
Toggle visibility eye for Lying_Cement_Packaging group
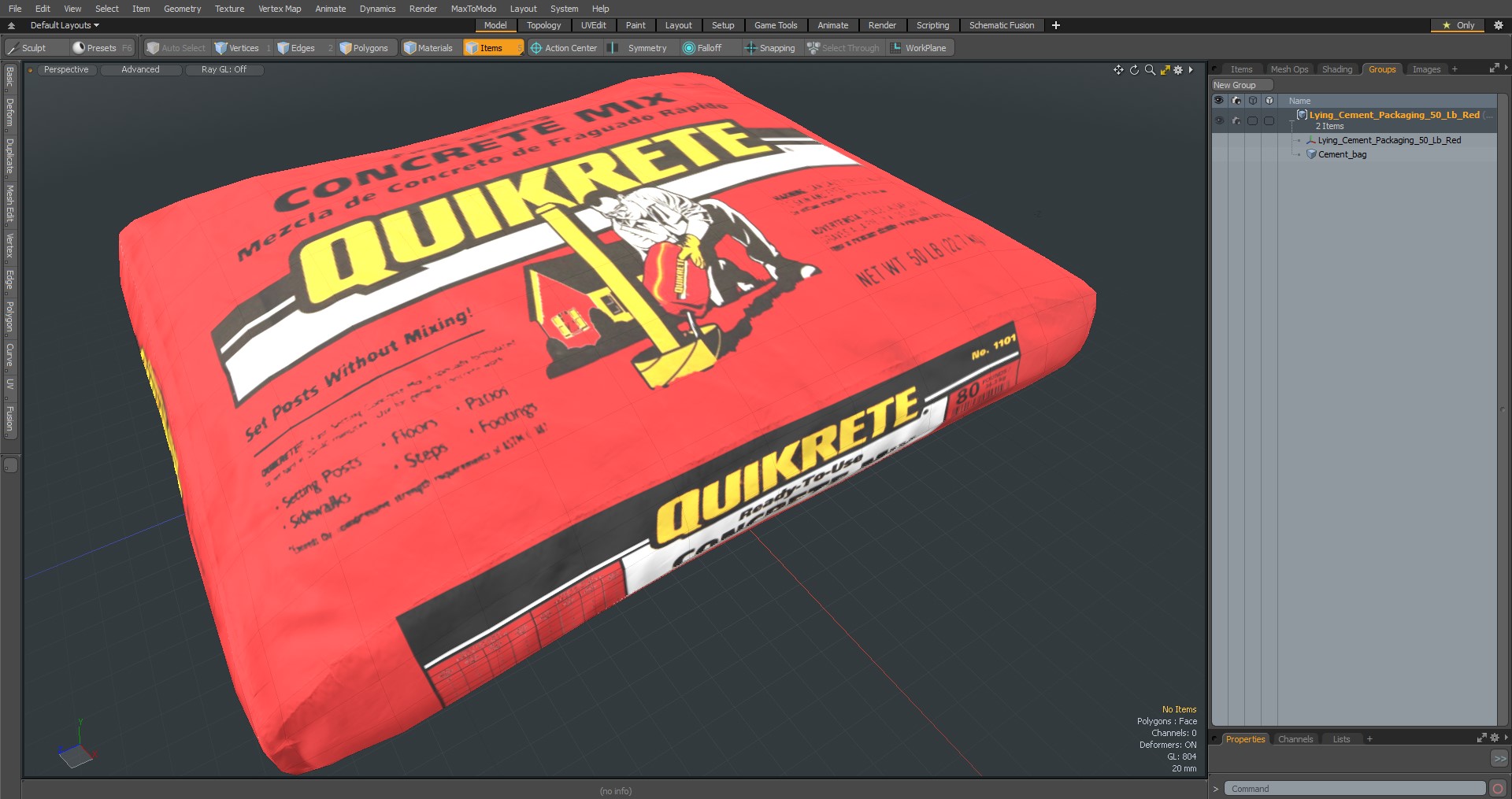[x=1219, y=120]
